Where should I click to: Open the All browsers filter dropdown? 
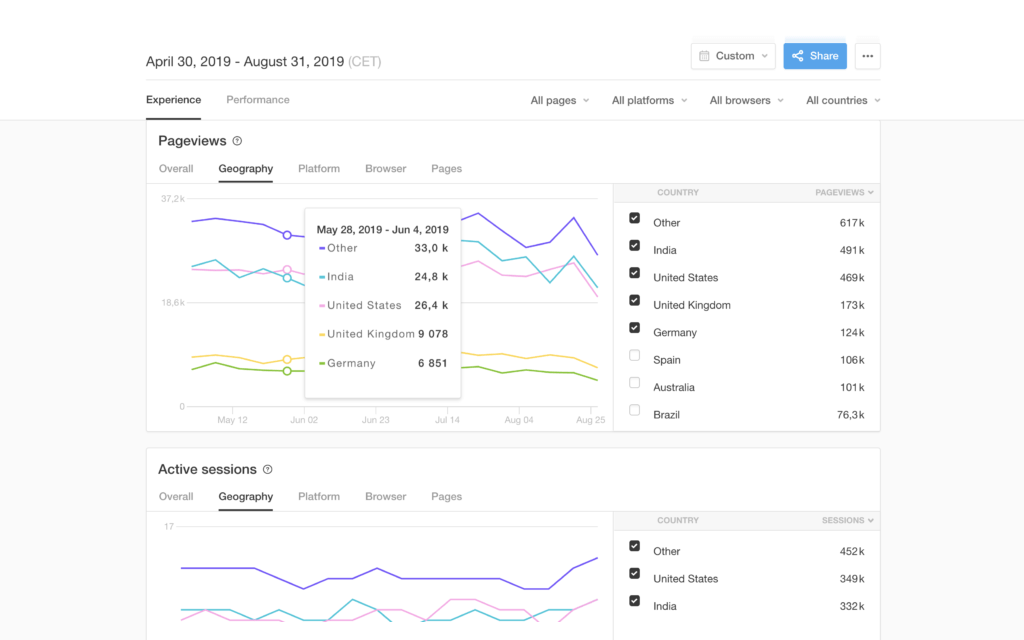746,100
